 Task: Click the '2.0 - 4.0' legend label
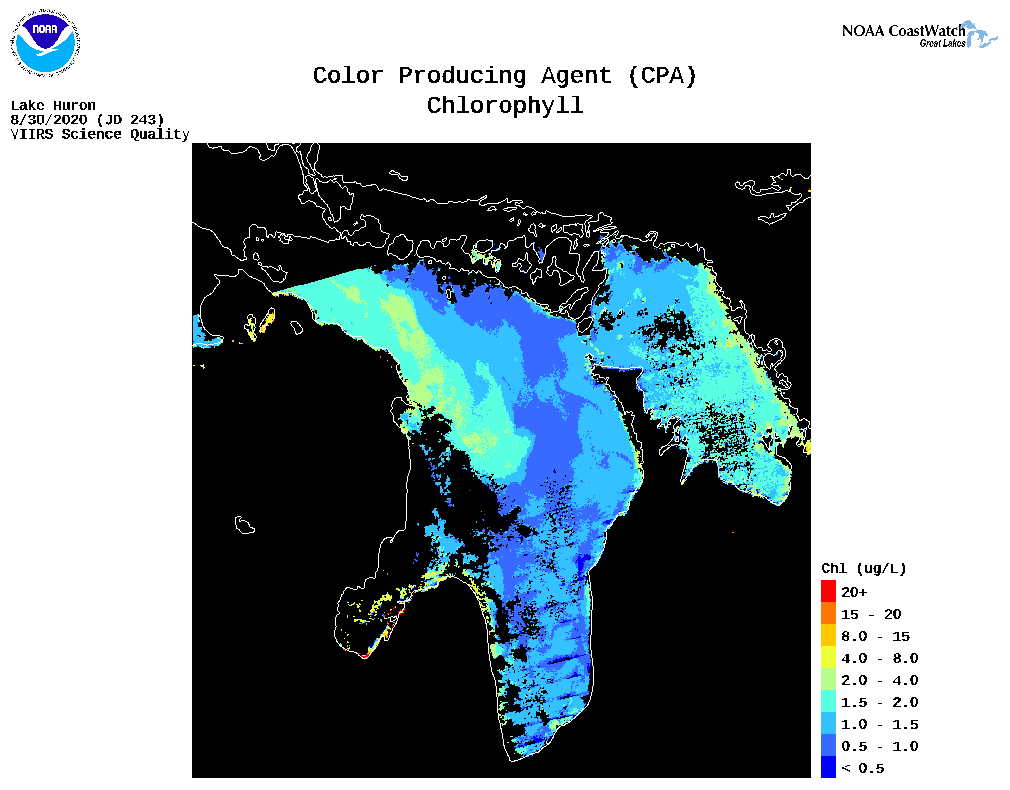[880, 680]
